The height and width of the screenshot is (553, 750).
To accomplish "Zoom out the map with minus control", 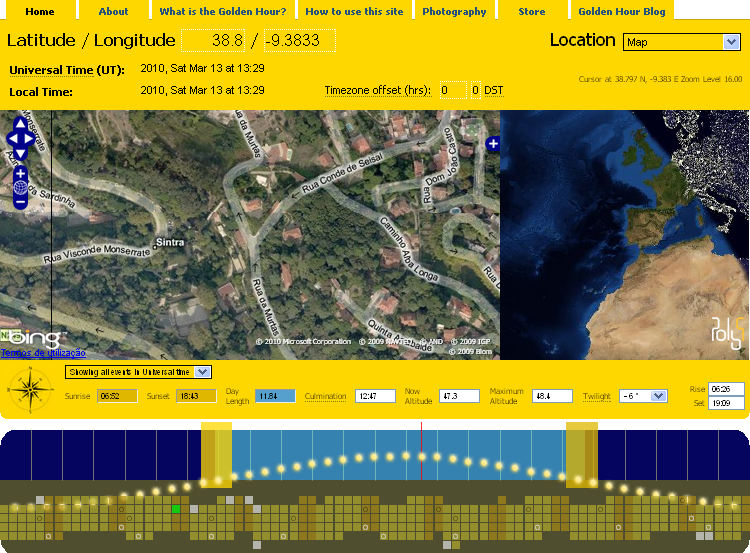I will point(20,202).
